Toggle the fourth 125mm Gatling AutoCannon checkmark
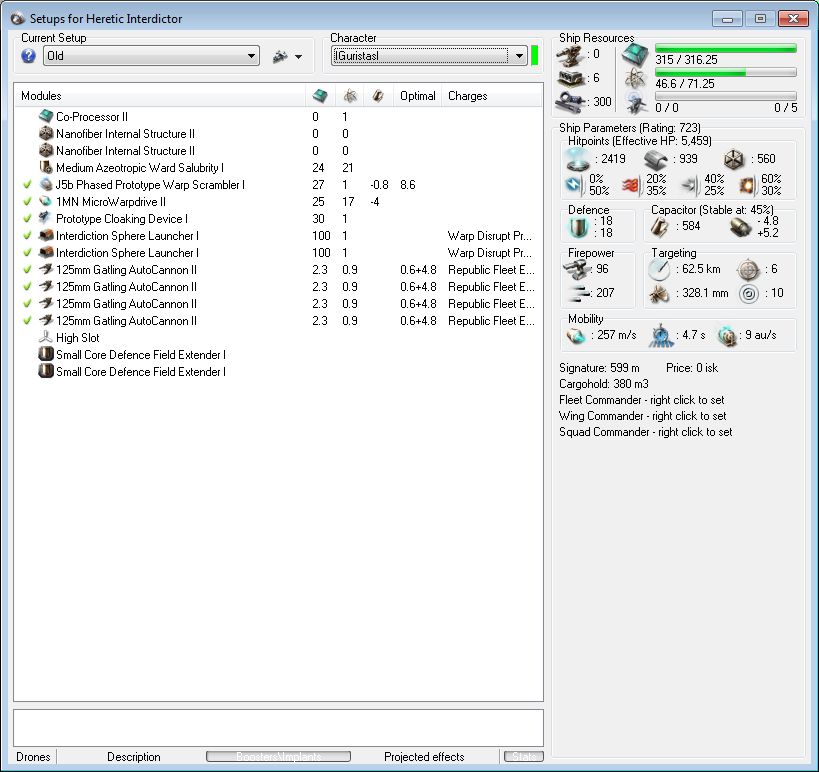The width and height of the screenshot is (819, 772). coord(27,320)
